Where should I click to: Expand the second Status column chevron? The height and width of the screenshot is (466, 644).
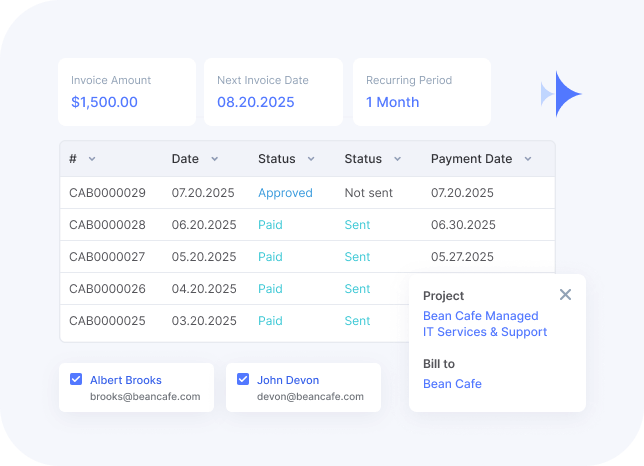[397, 159]
